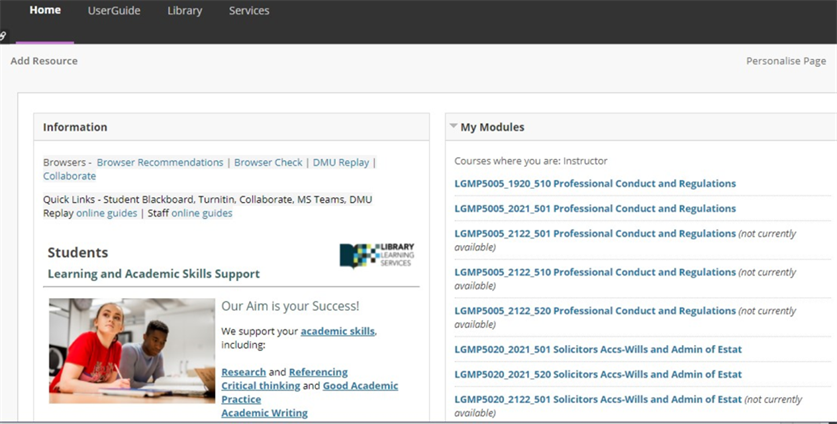The width and height of the screenshot is (837, 424).
Task: Open module LGMP5005_2122_501 Professional Conduct
Action: pos(595,233)
